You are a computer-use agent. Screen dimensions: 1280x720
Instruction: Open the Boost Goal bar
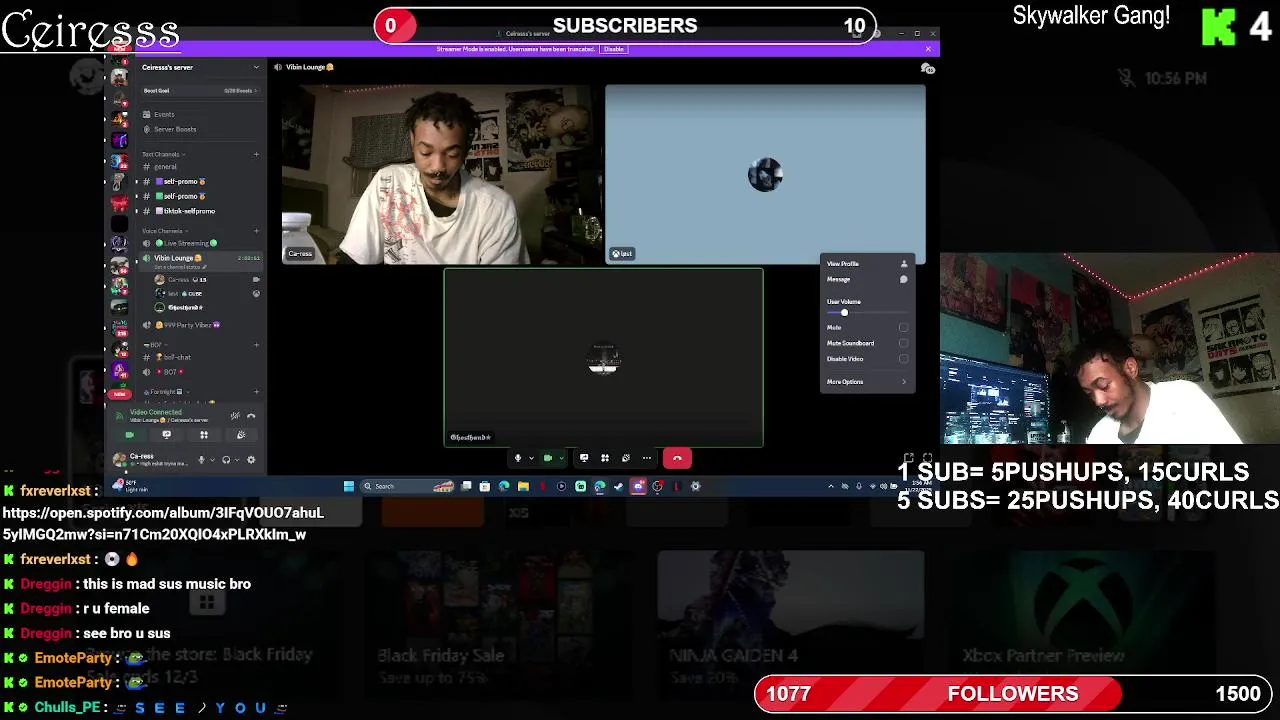coord(199,90)
